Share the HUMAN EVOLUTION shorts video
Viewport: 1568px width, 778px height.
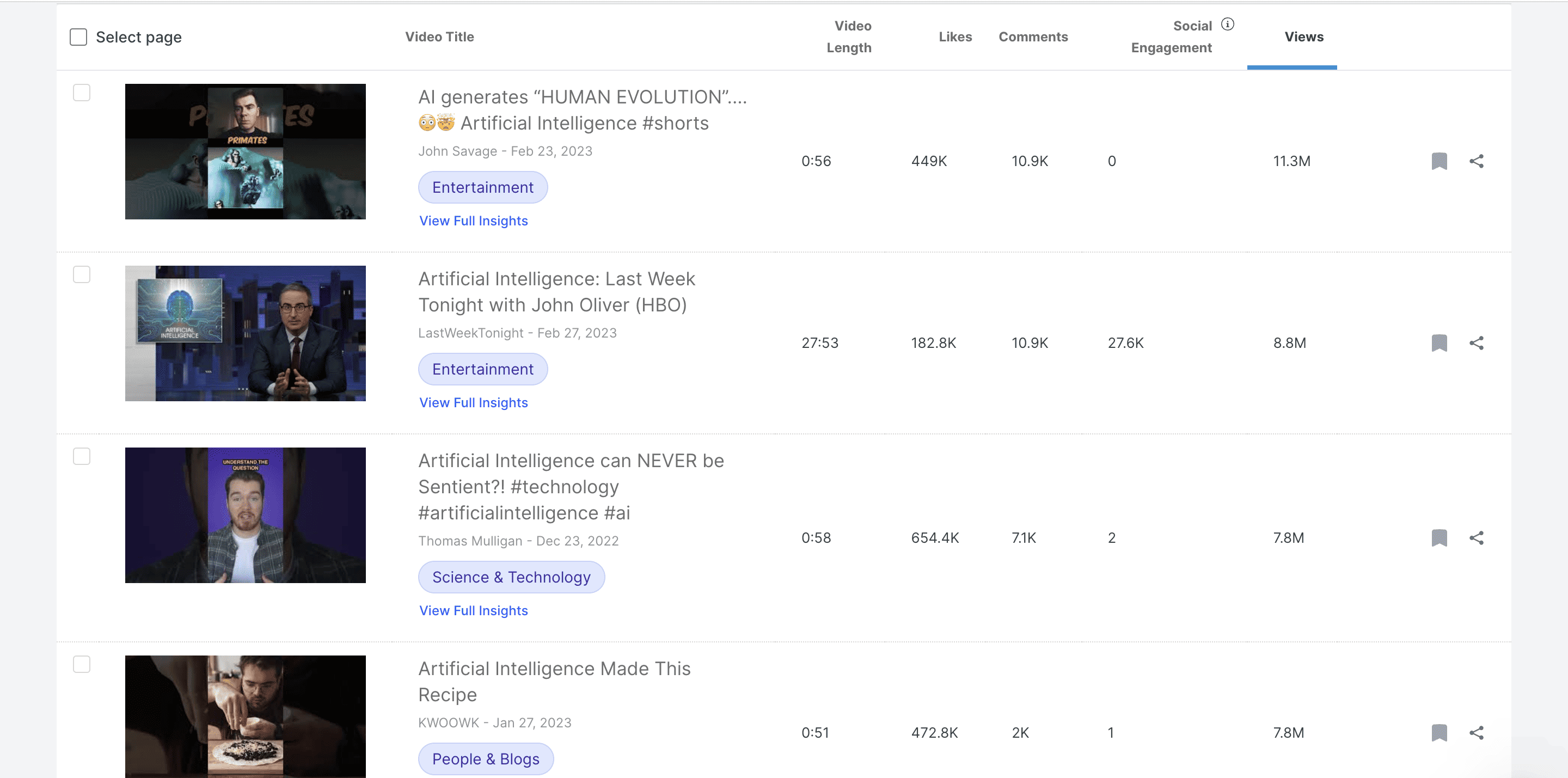pyautogui.click(x=1477, y=161)
